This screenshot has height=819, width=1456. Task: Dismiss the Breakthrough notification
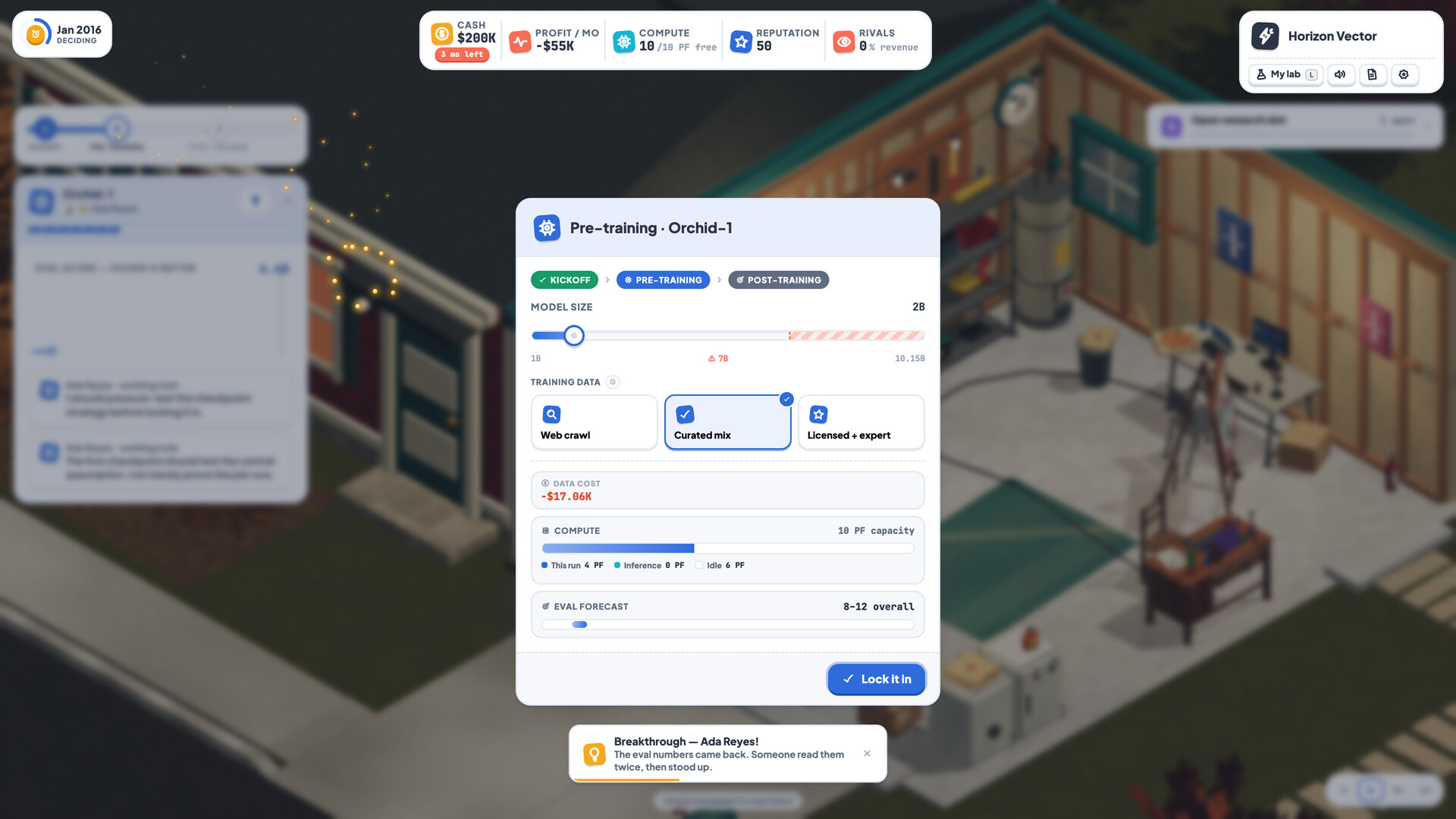click(867, 754)
